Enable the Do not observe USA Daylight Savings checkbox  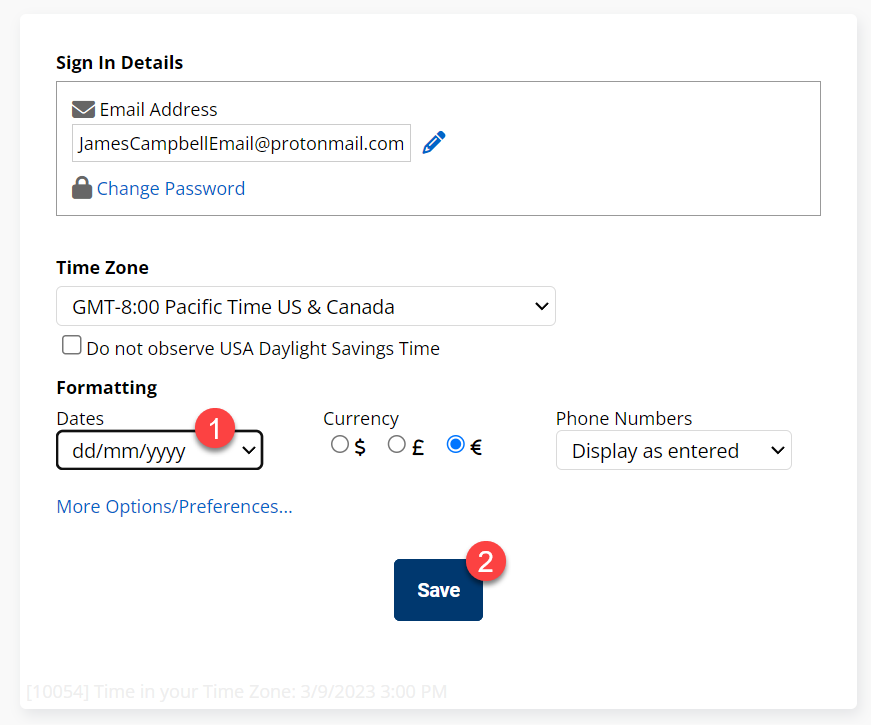[71, 344]
